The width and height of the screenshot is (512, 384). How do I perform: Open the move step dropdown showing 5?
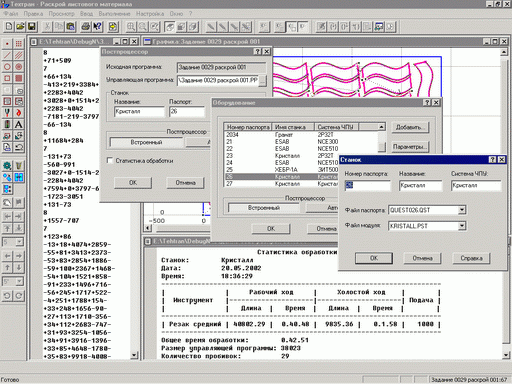[19, 242]
